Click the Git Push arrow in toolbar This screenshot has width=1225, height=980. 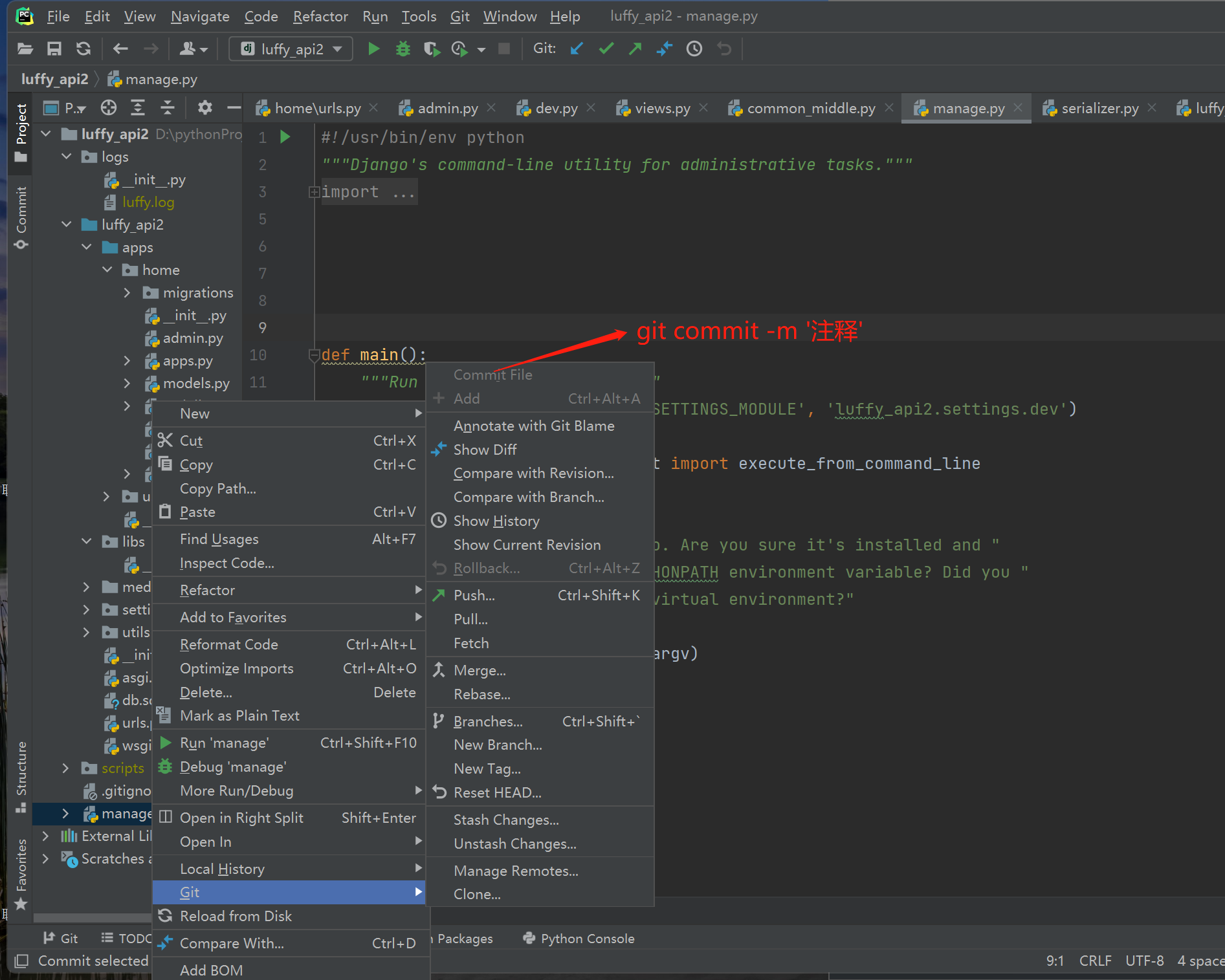tap(635, 49)
